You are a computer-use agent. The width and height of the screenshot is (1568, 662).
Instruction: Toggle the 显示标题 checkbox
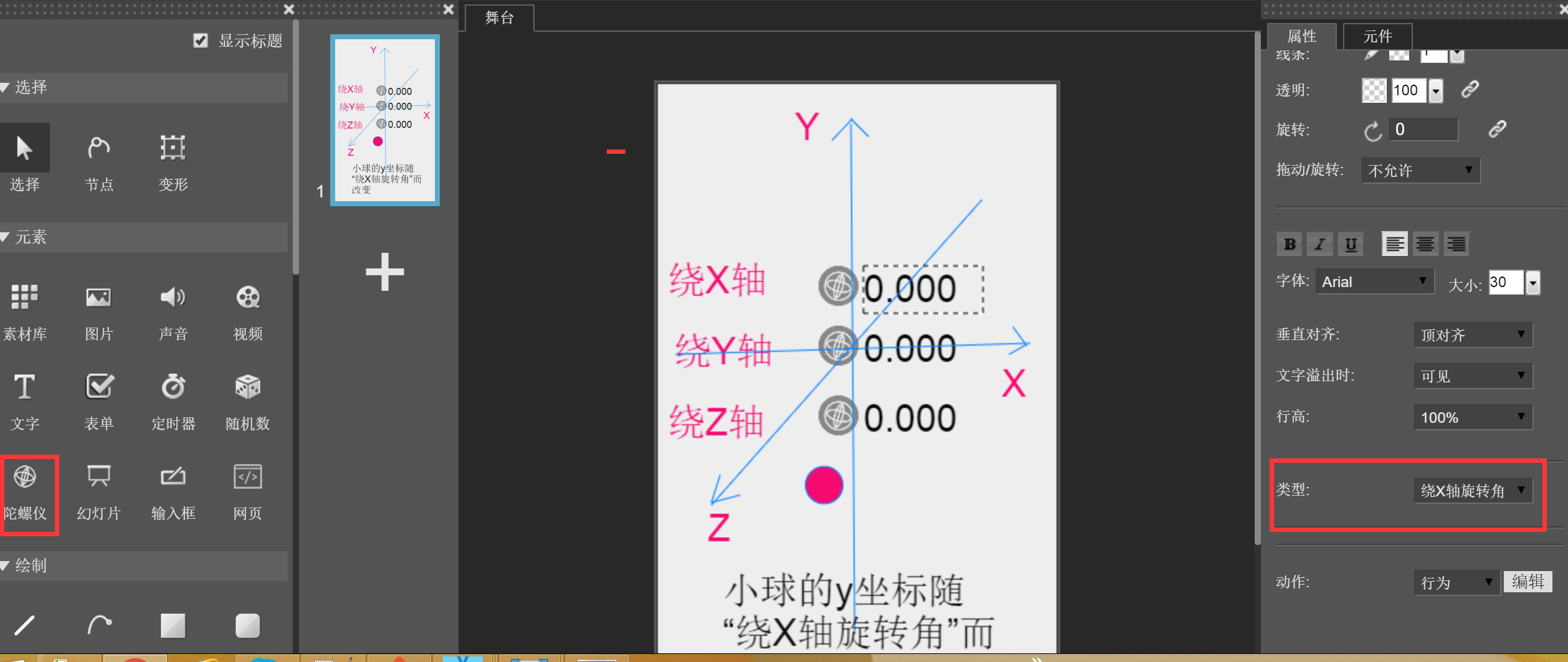[200, 40]
